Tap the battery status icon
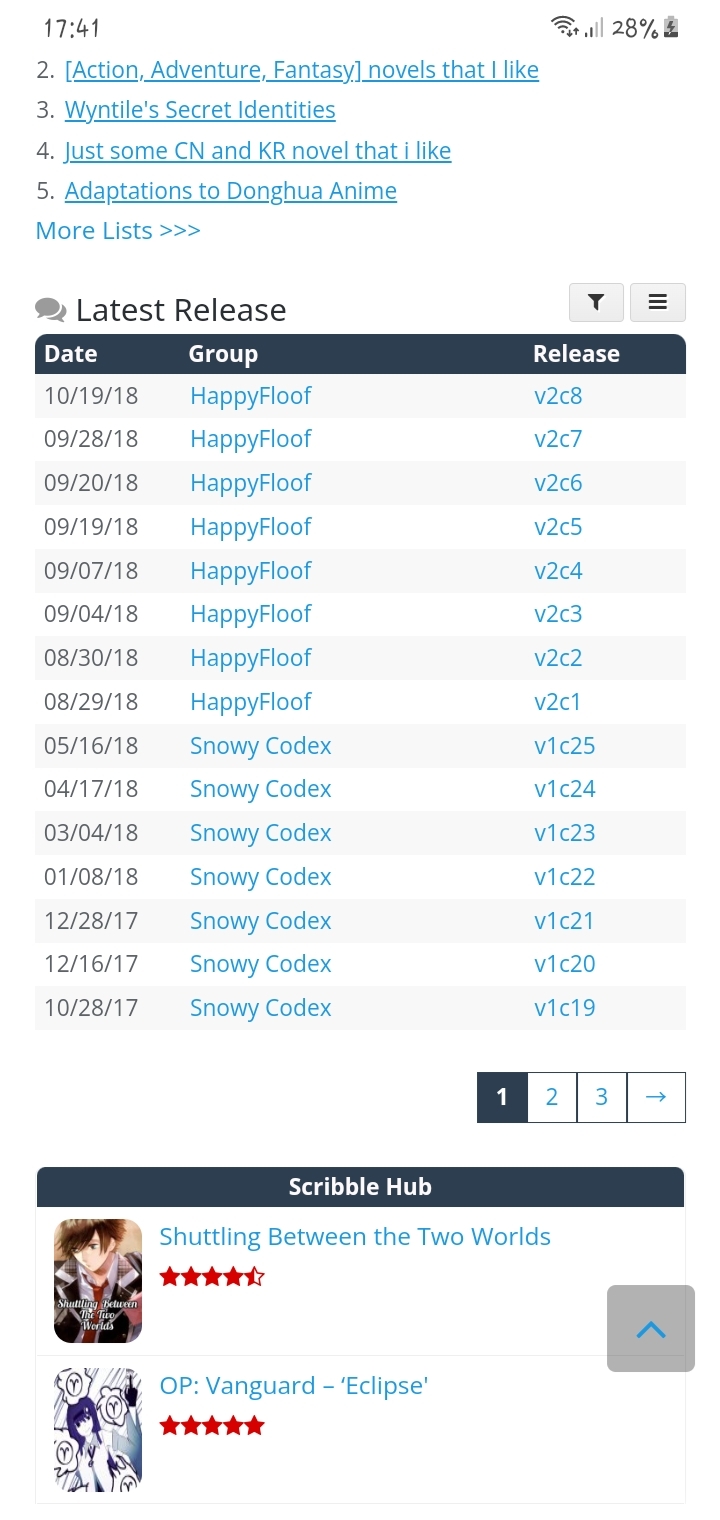The image size is (720, 1520). pyautogui.click(x=671, y=28)
